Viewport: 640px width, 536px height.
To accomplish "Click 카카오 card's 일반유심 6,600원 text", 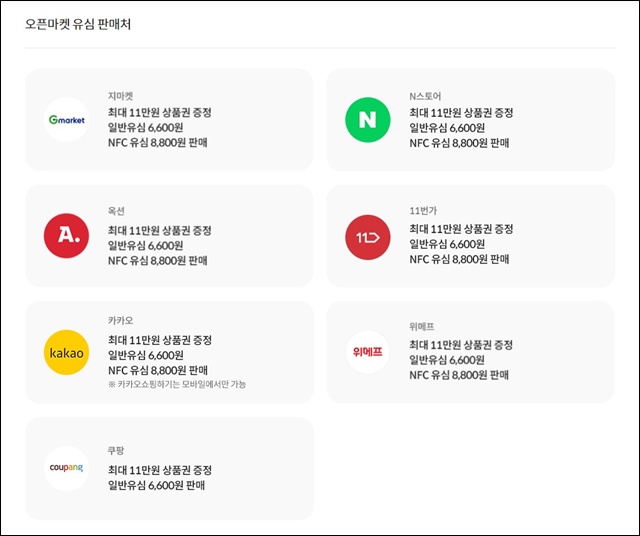I will [145, 355].
